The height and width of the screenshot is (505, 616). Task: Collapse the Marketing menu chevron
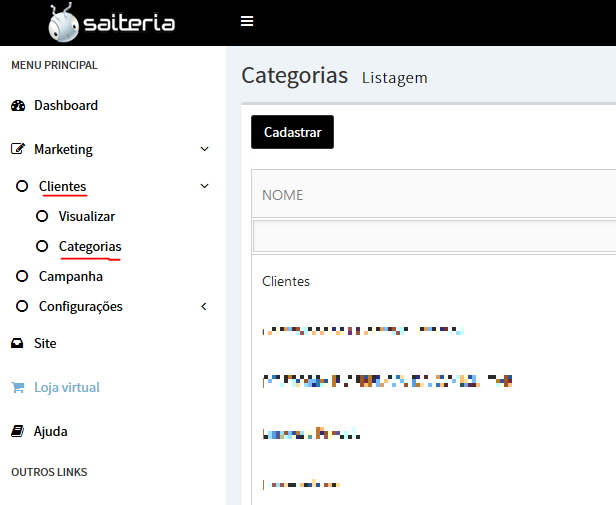pos(204,149)
